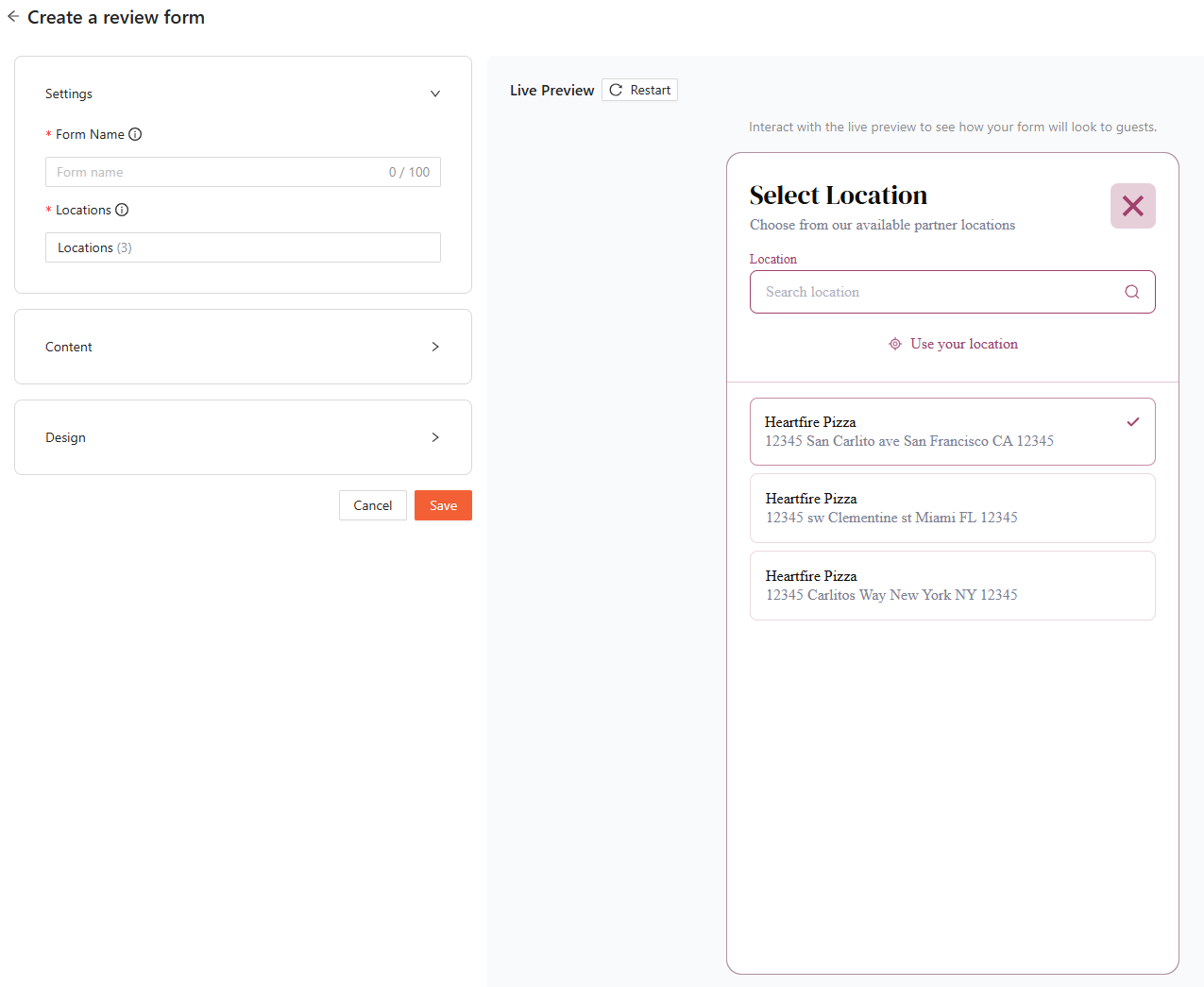Click the Cancel button

372,505
